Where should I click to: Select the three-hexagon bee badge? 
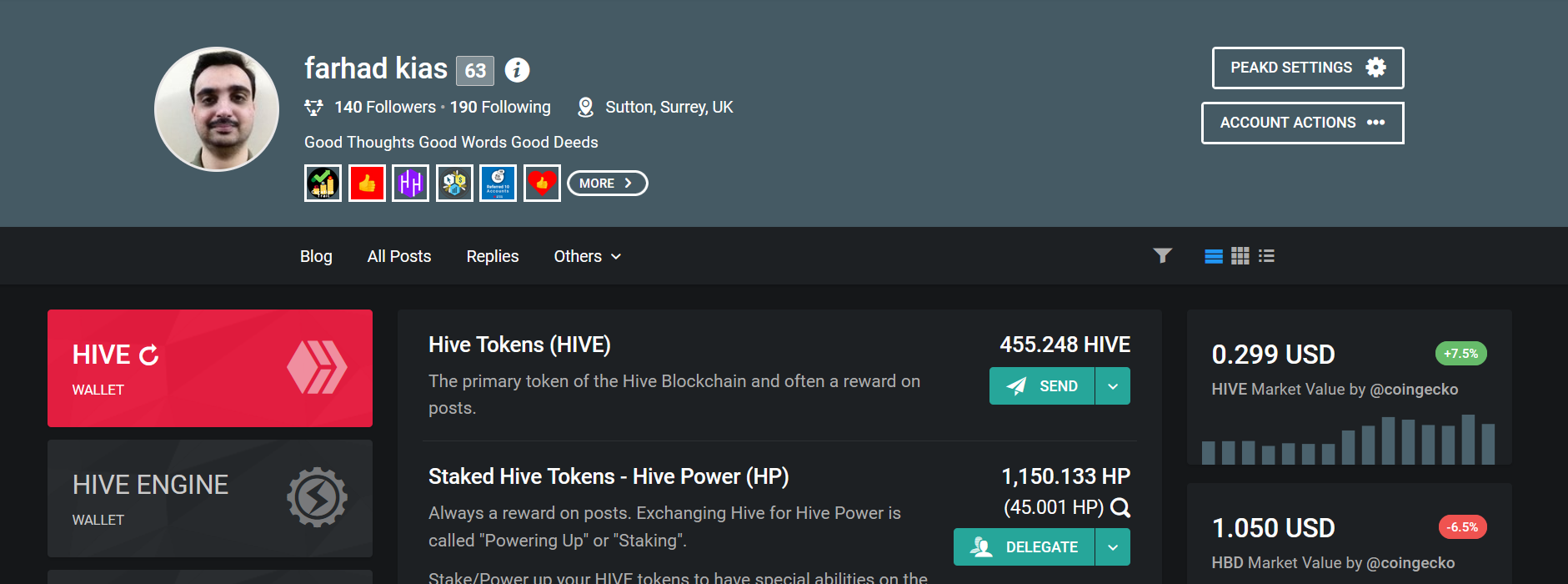click(x=454, y=183)
